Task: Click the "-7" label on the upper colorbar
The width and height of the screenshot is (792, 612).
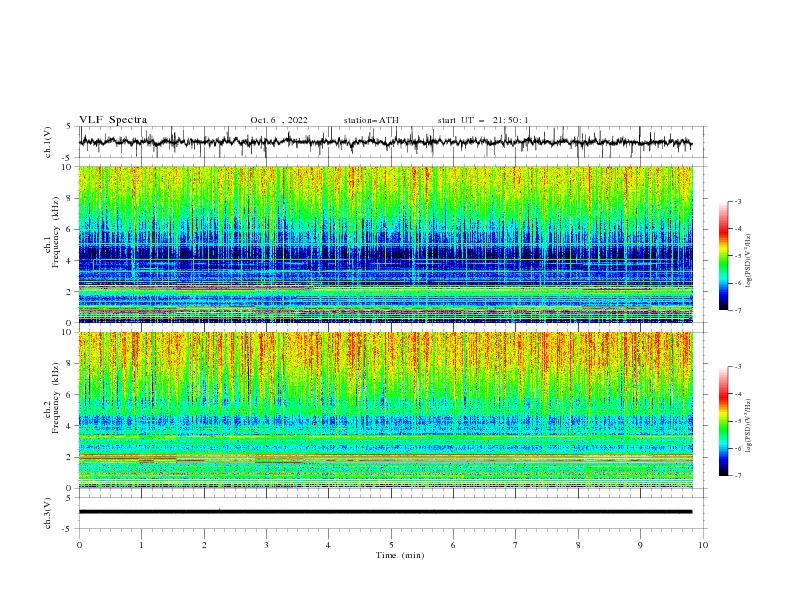Action: coord(737,310)
